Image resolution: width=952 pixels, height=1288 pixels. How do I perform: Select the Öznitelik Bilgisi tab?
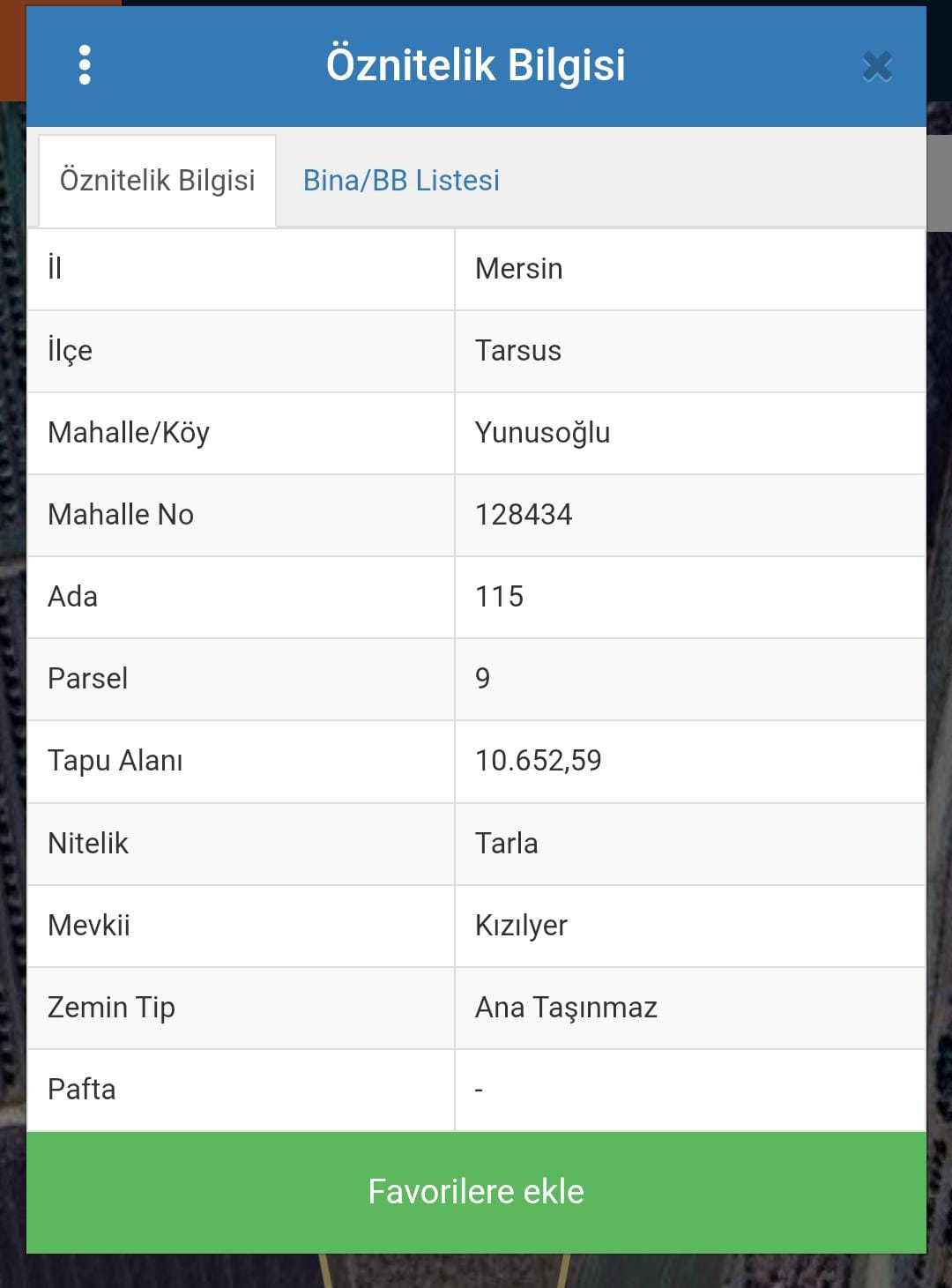[x=157, y=181]
